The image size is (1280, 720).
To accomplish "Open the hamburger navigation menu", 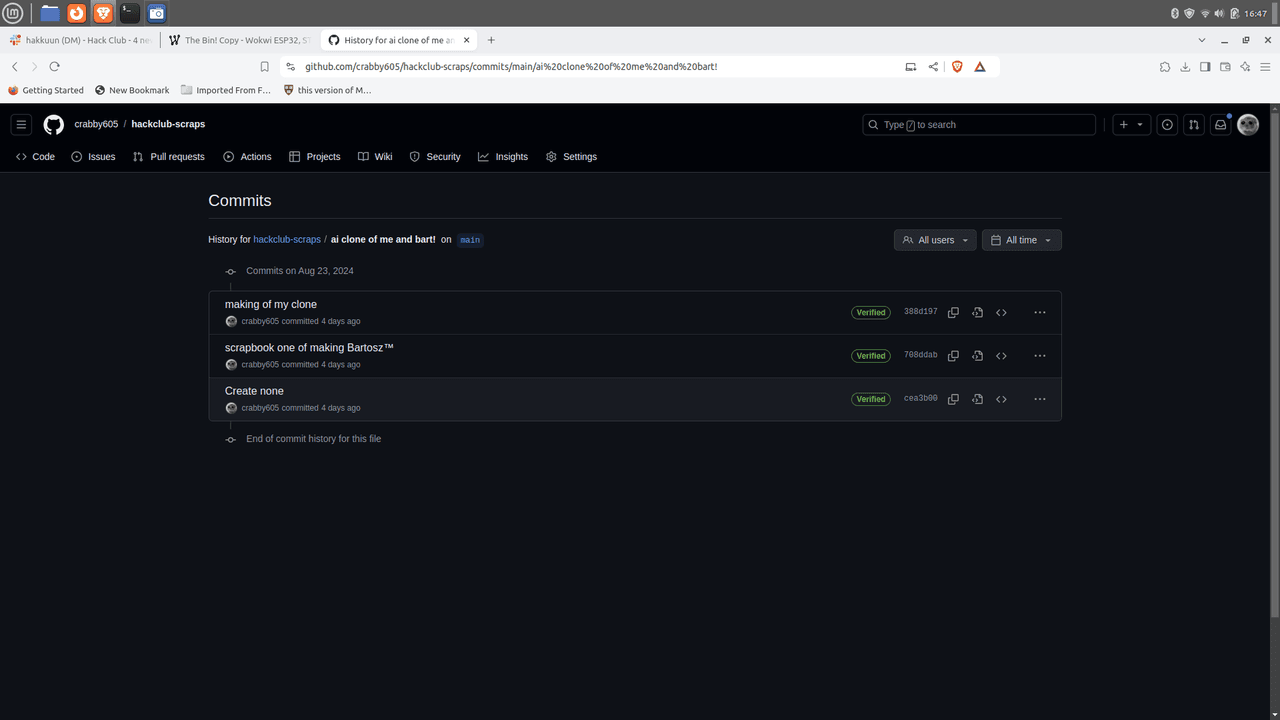I will (21, 125).
